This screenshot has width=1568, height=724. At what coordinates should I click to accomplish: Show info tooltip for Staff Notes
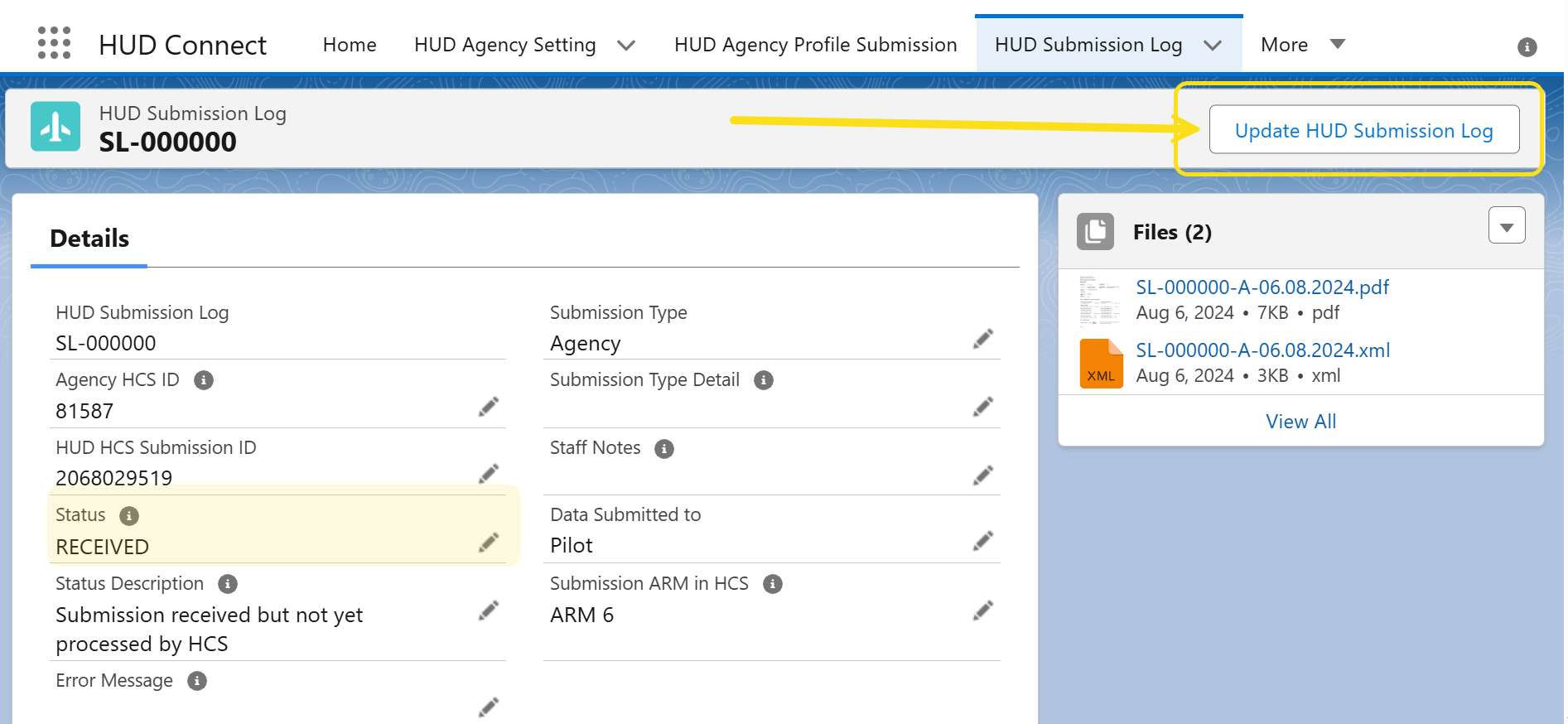[664, 449]
